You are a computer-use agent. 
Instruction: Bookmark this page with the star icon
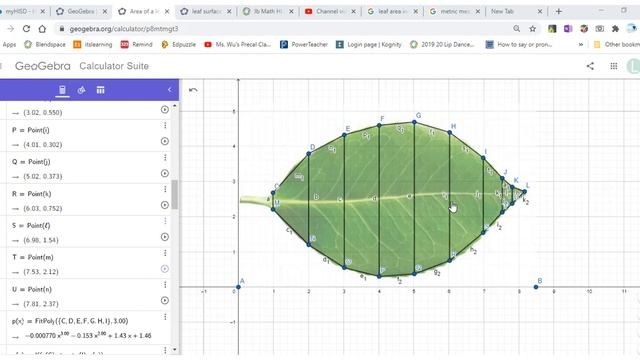[533, 29]
